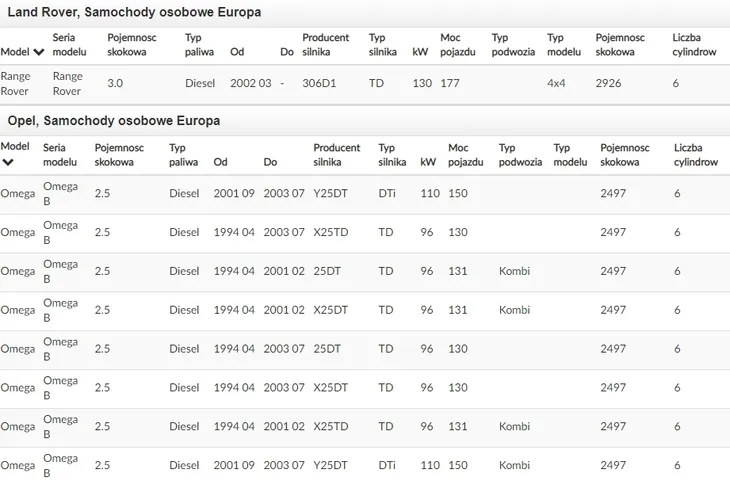Image resolution: width=730 pixels, height=480 pixels.
Task: Click Typ modelu header in Land Rover table
Action: point(564,45)
